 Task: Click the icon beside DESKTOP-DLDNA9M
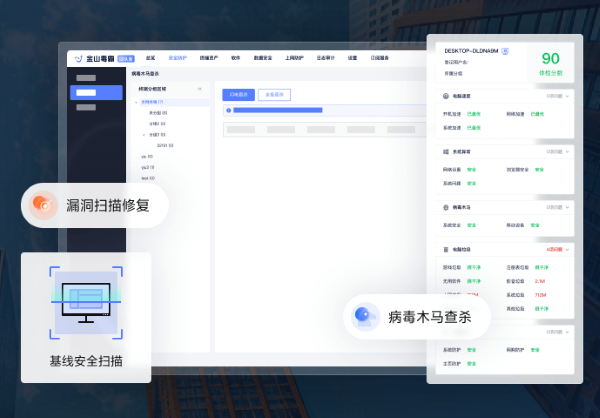click(505, 51)
